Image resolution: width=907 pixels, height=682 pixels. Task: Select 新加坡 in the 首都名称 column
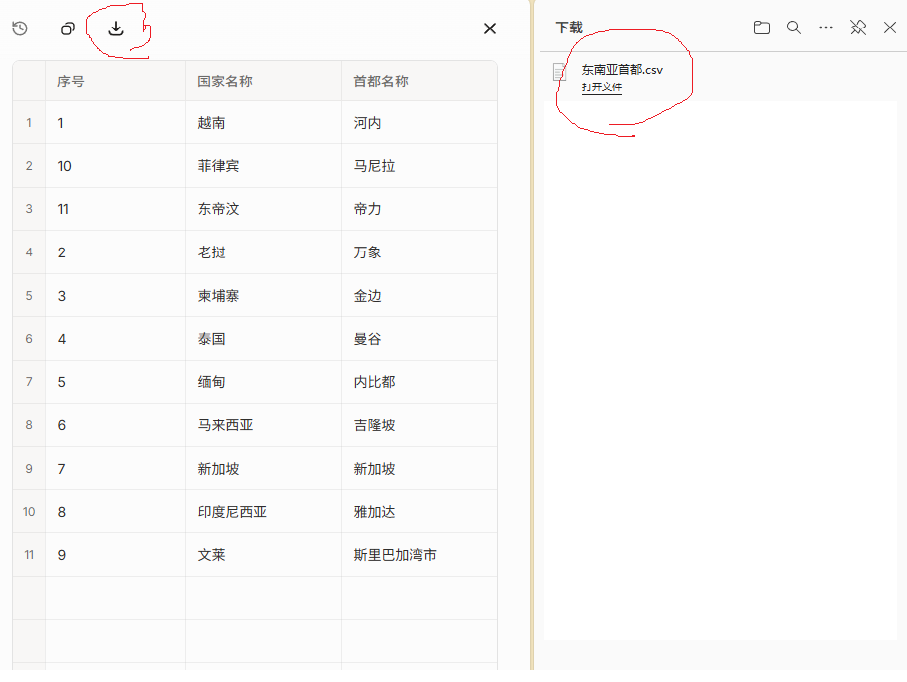click(419, 469)
